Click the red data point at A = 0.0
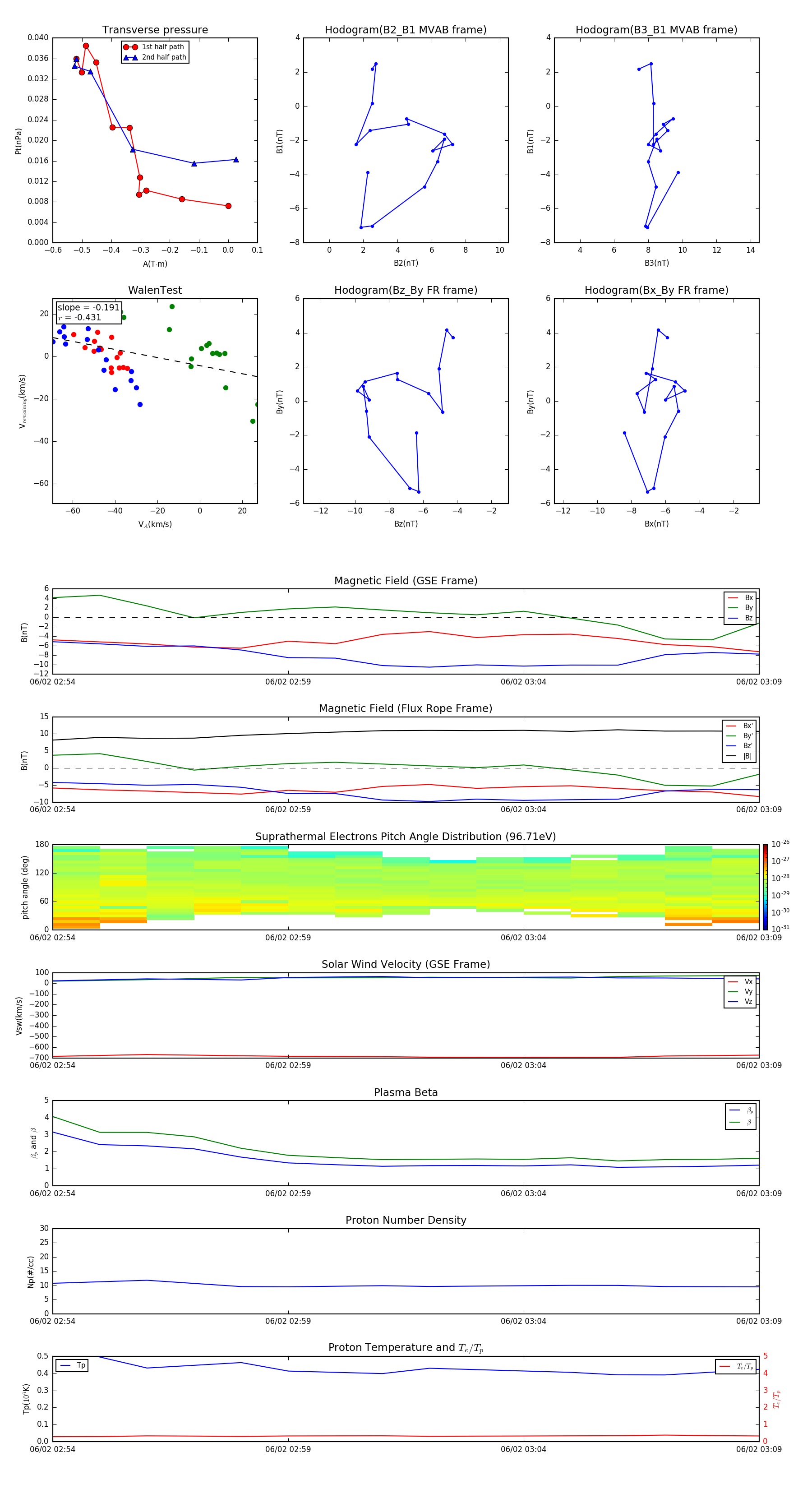Image resolution: width=812 pixels, height=1489 pixels. coord(228,206)
